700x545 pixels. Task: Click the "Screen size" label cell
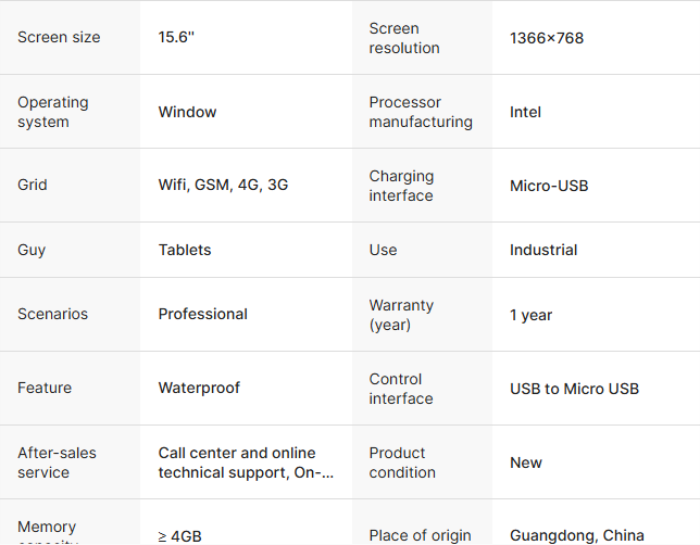coord(59,38)
